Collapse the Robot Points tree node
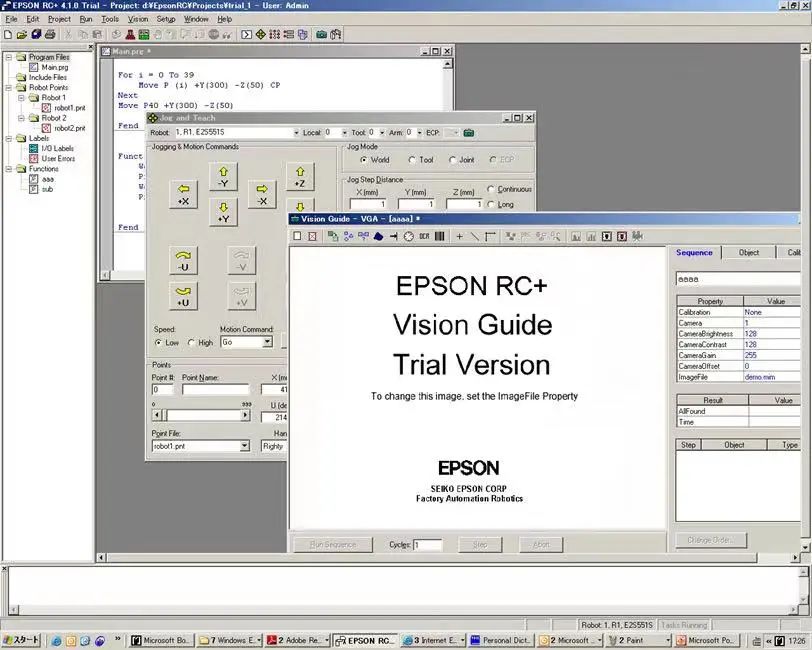 tap(9, 88)
